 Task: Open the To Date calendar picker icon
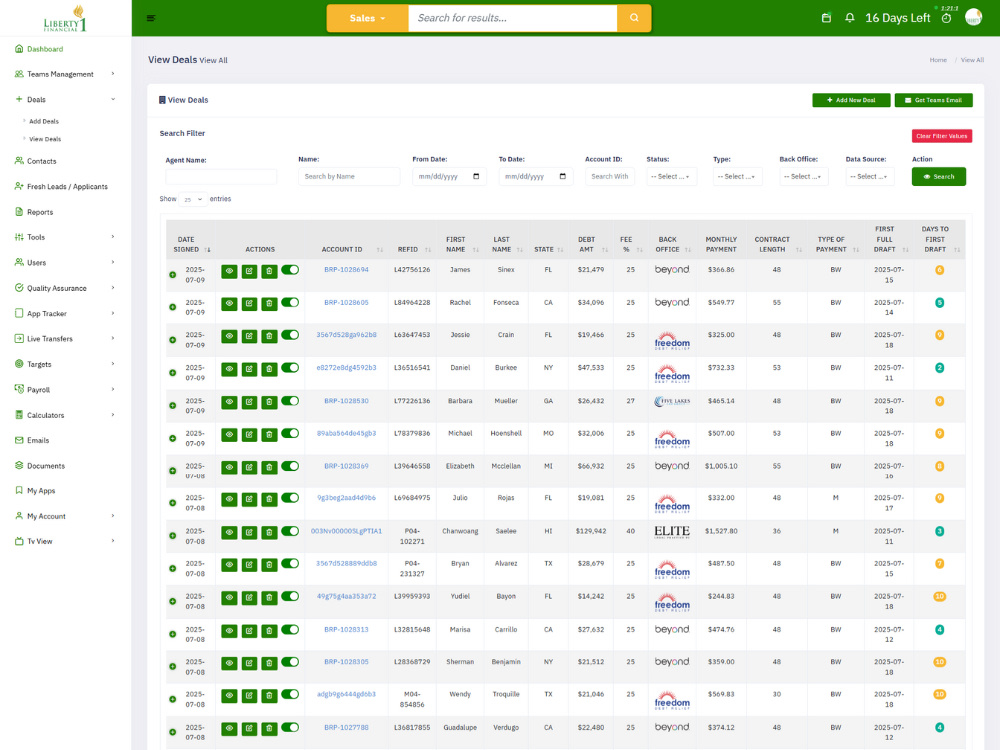tap(562, 176)
